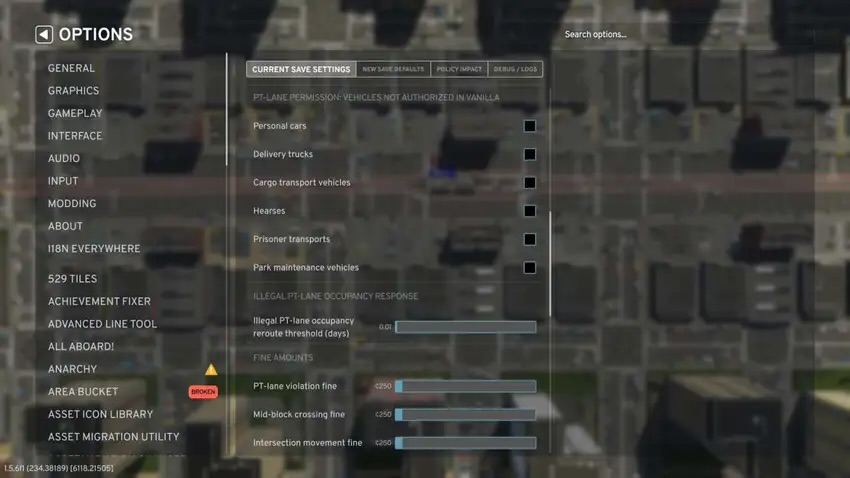Click the back arrow beside Options

click(44, 35)
